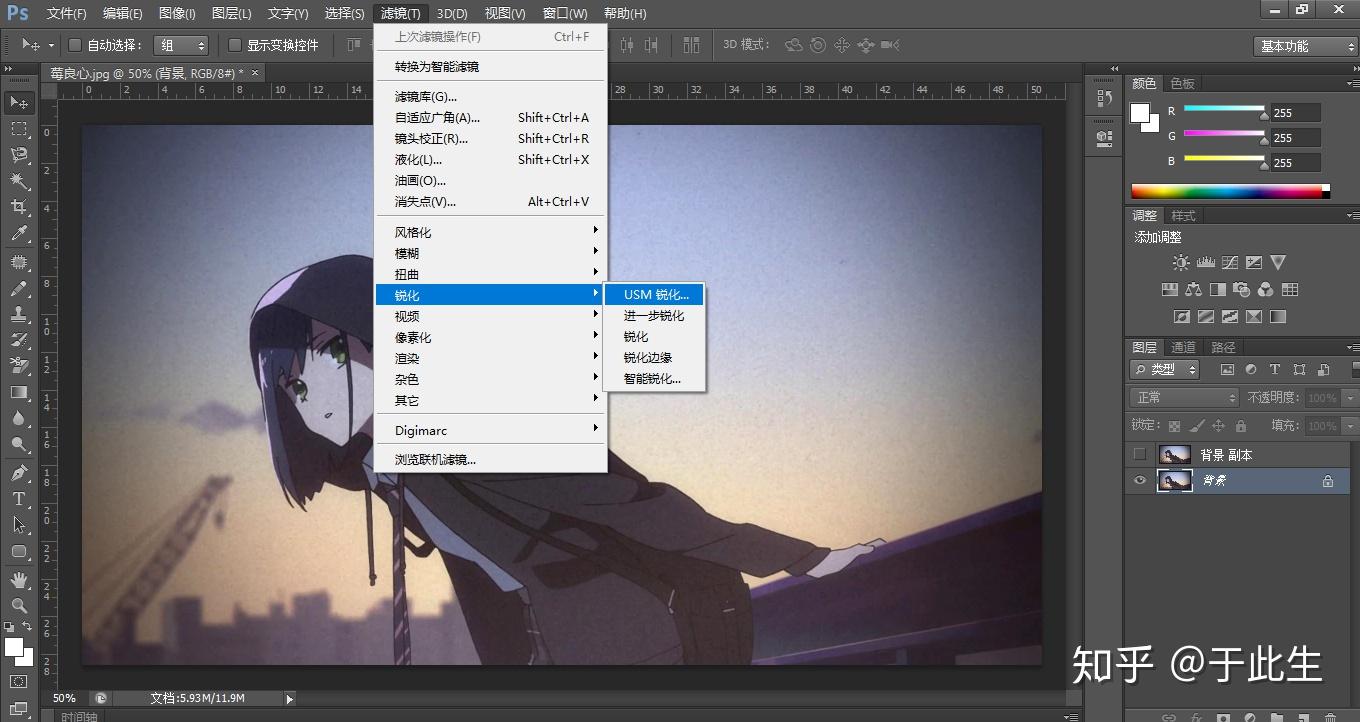
Task: Choose the Pen tool
Action: (x=19, y=472)
